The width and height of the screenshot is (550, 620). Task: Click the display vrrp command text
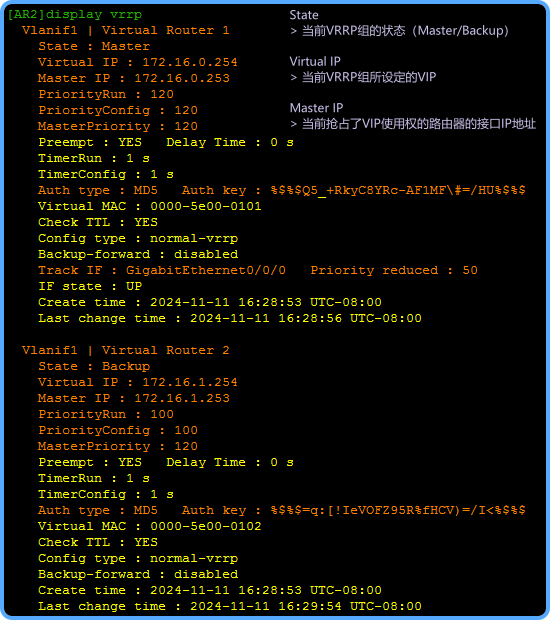click(94, 15)
